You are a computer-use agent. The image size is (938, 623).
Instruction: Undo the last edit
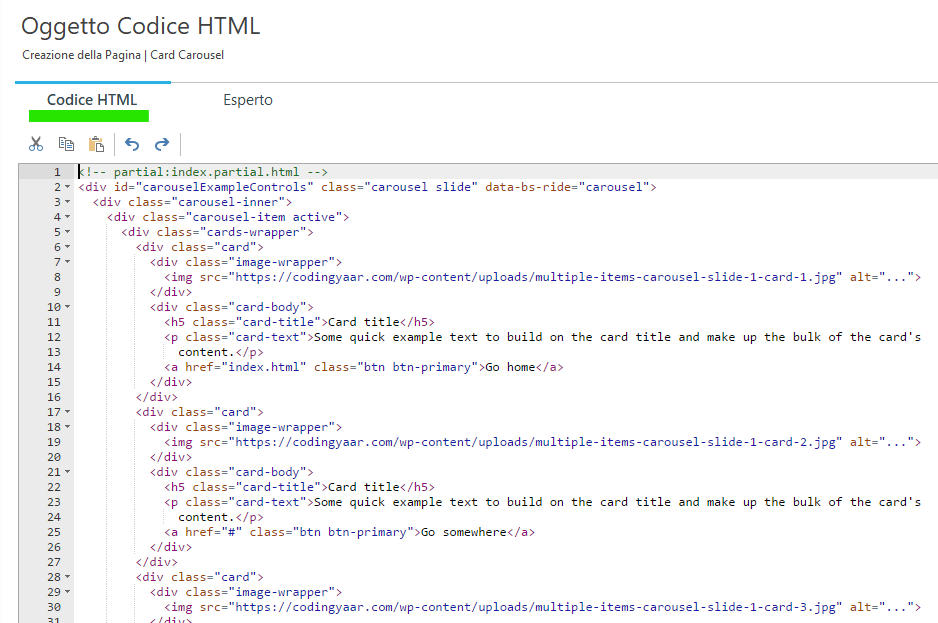click(132, 144)
